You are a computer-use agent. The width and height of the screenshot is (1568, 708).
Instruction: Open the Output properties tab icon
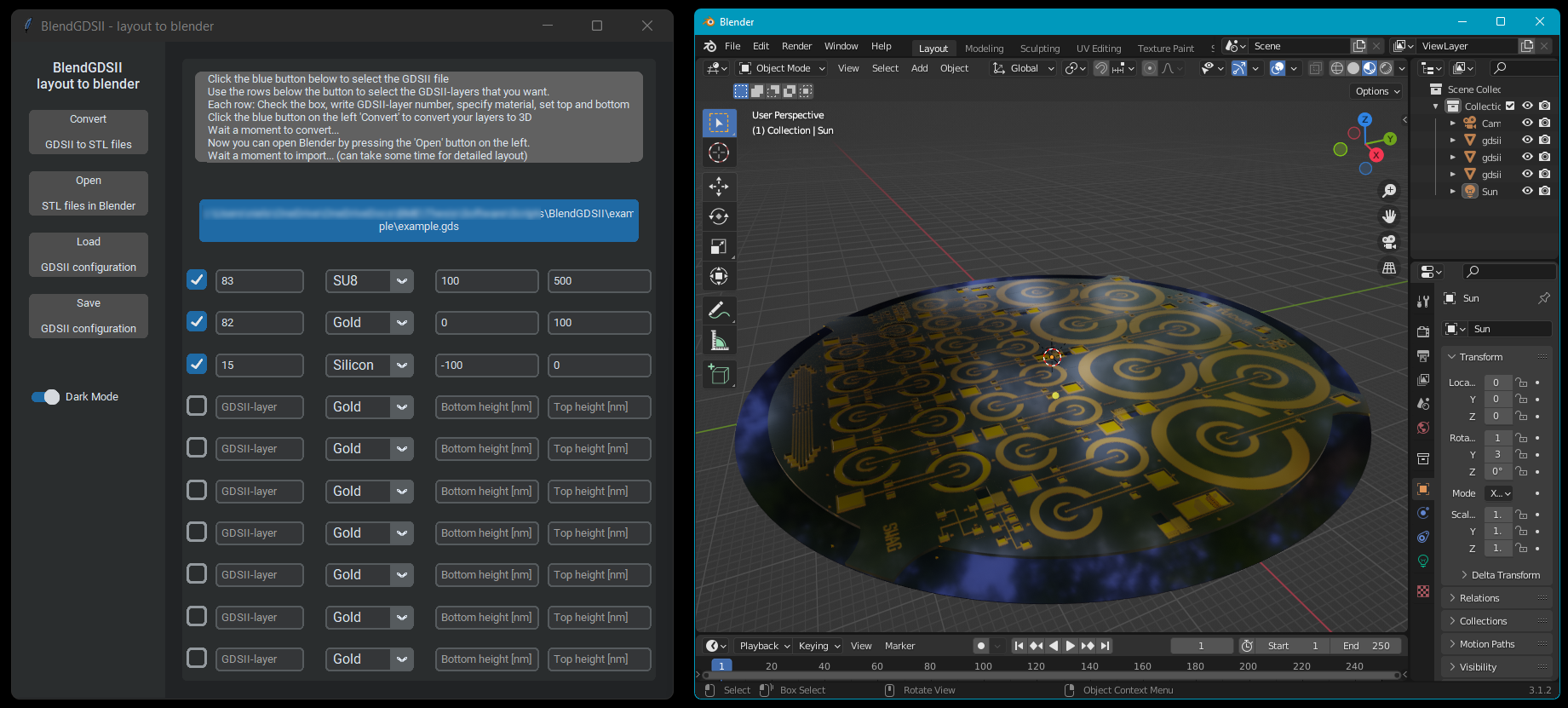click(1423, 355)
